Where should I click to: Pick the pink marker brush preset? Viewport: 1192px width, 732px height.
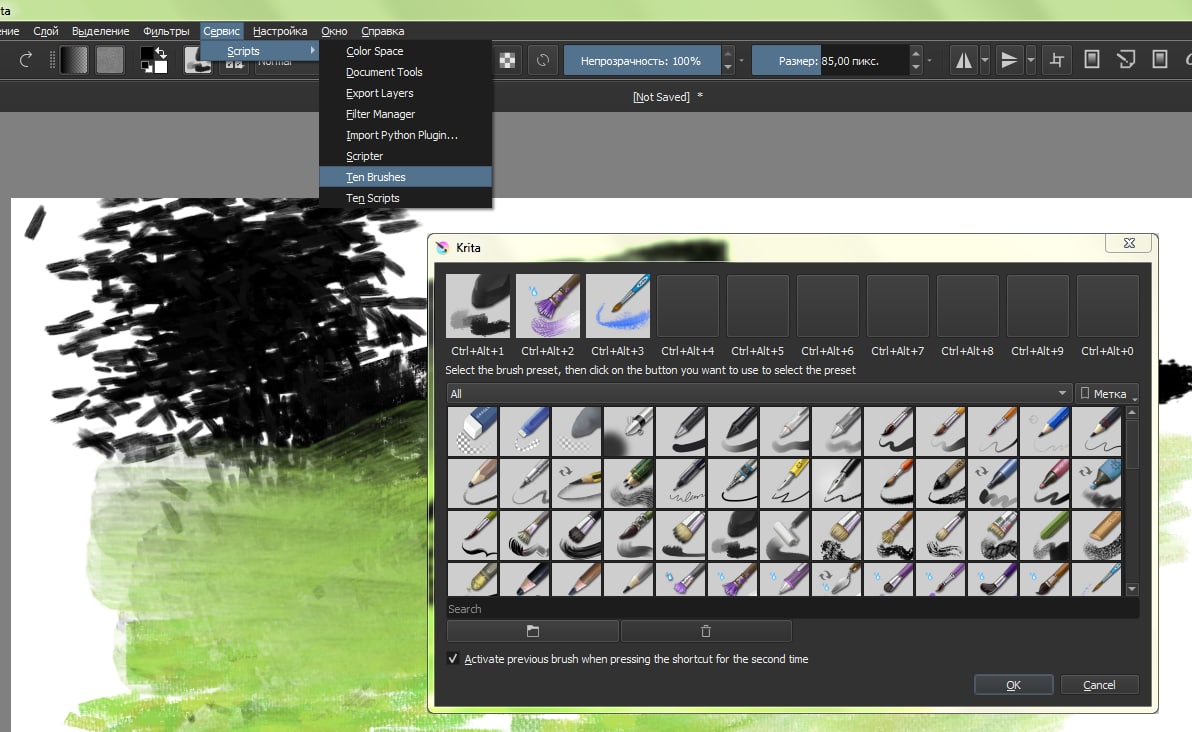pyautogui.click(x=1045, y=483)
